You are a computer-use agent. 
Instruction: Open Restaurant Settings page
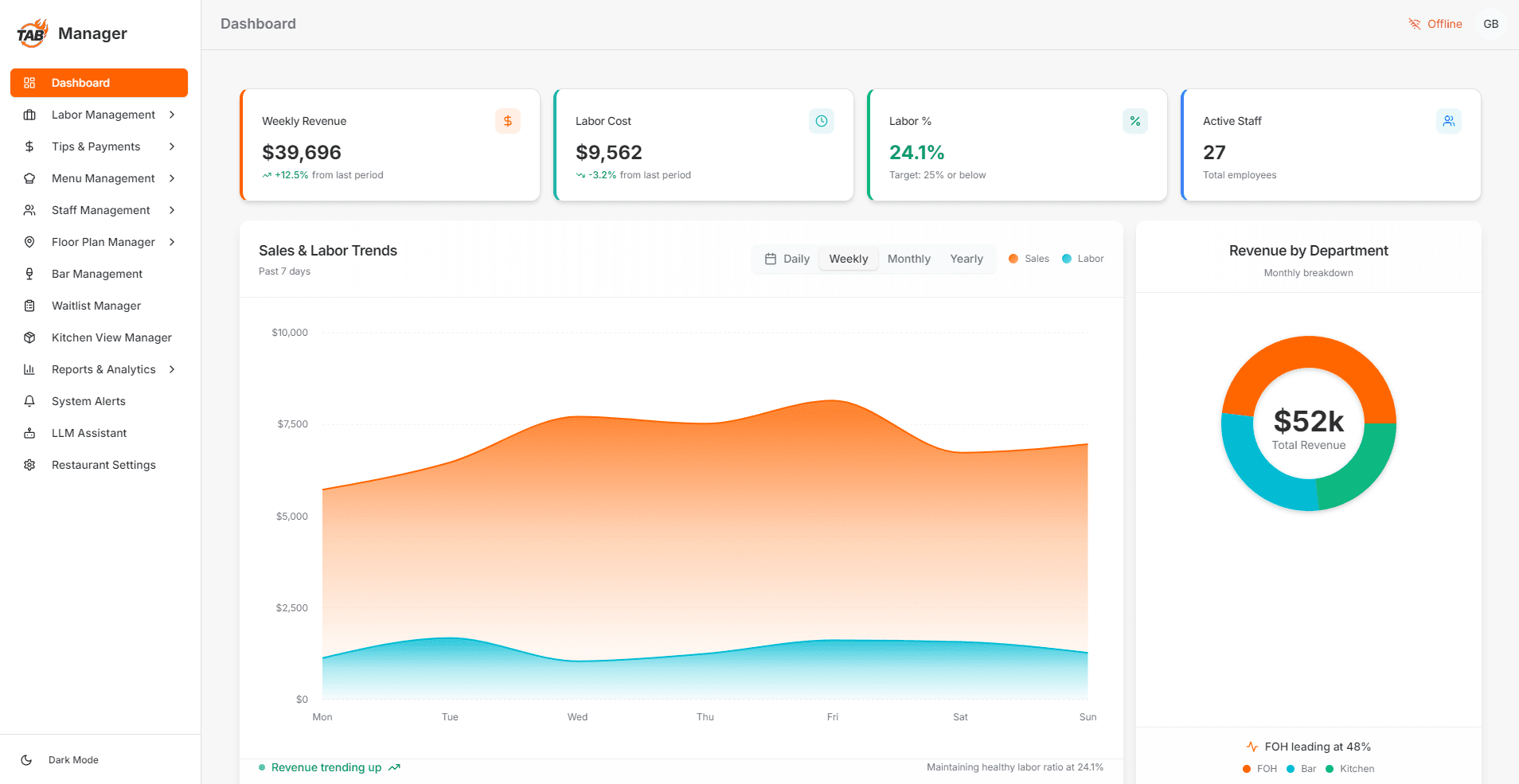[x=99, y=465]
